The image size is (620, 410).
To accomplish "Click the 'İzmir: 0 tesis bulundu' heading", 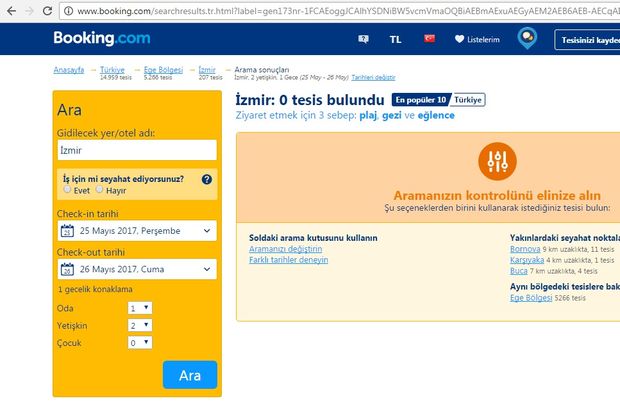I will coord(310,100).
